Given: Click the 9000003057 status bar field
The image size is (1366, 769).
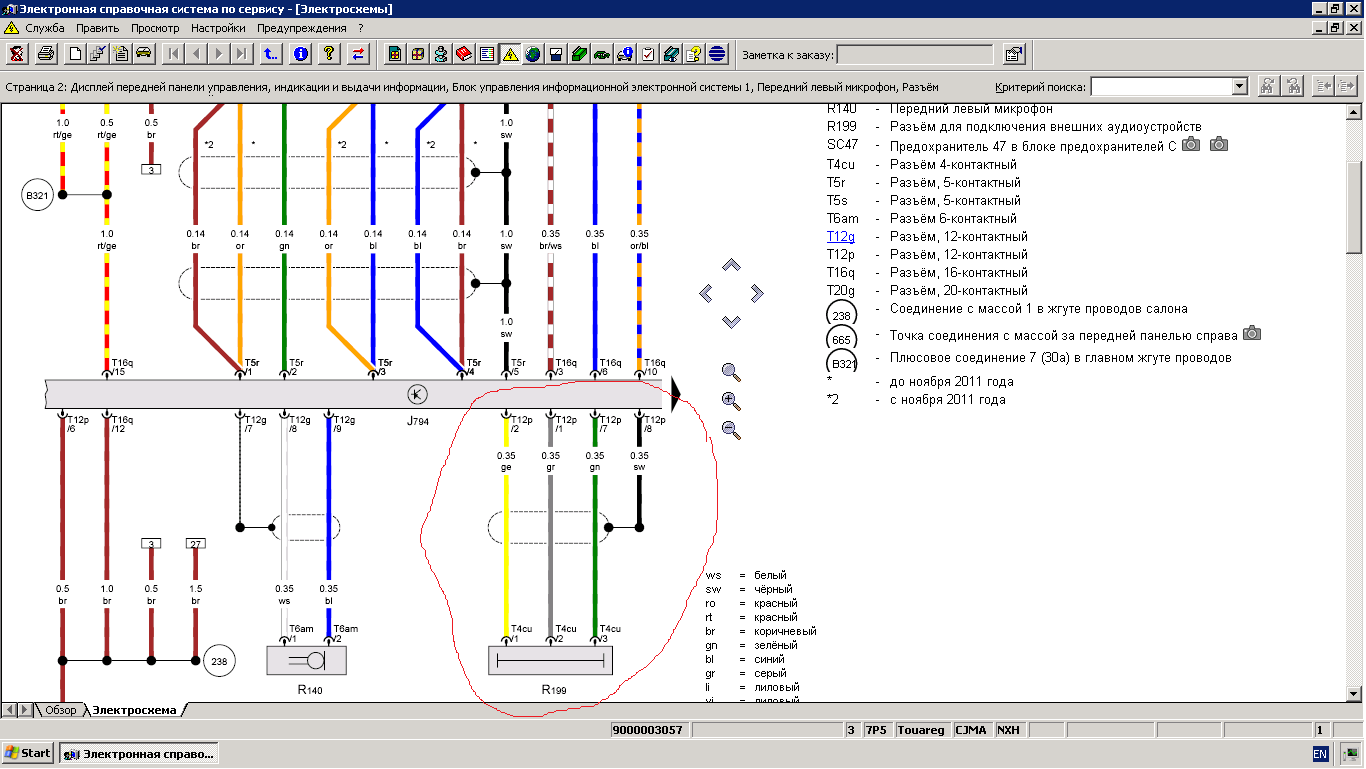Looking at the screenshot, I should click(x=648, y=730).
